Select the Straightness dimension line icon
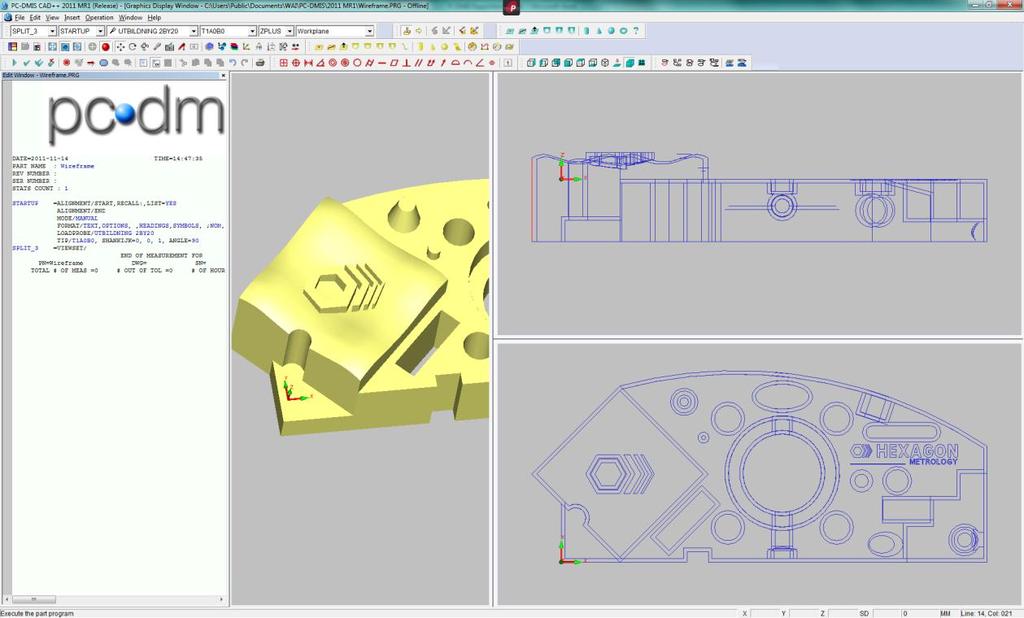Screen dimensions: 1024x618 click(x=382, y=63)
